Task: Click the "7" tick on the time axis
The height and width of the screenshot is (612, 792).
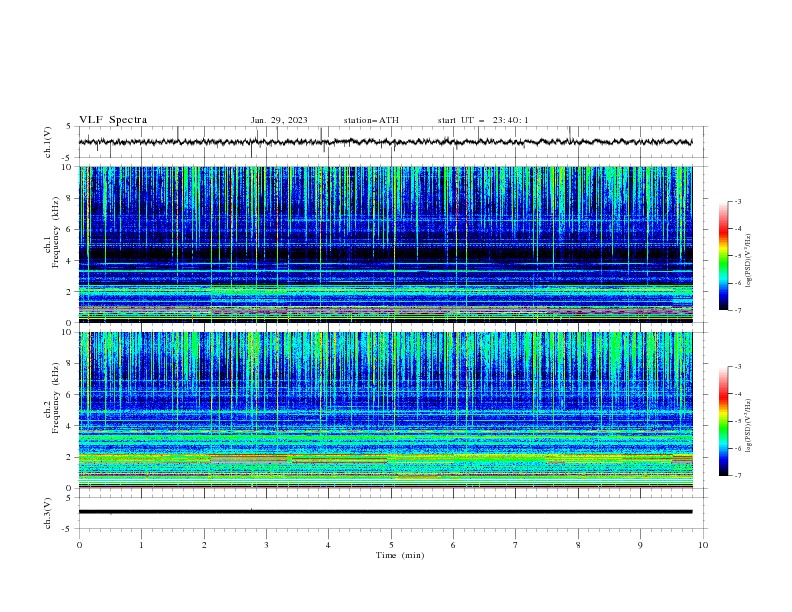Action: click(x=516, y=545)
